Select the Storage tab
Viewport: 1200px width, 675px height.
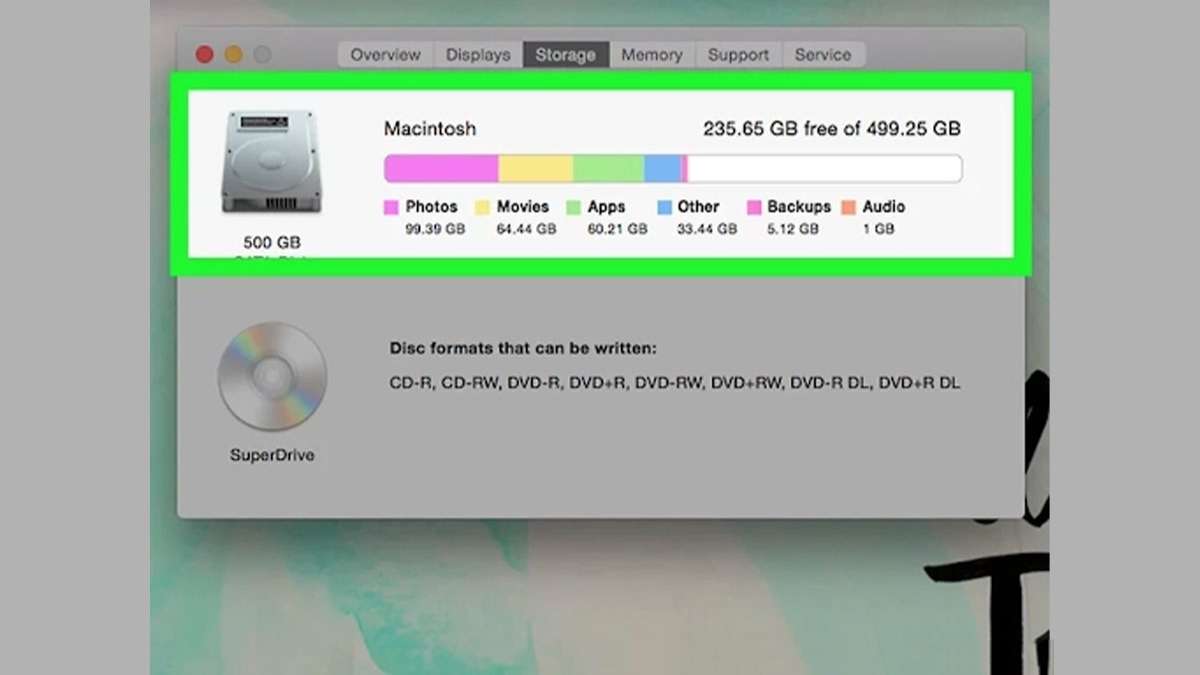pyautogui.click(x=565, y=55)
